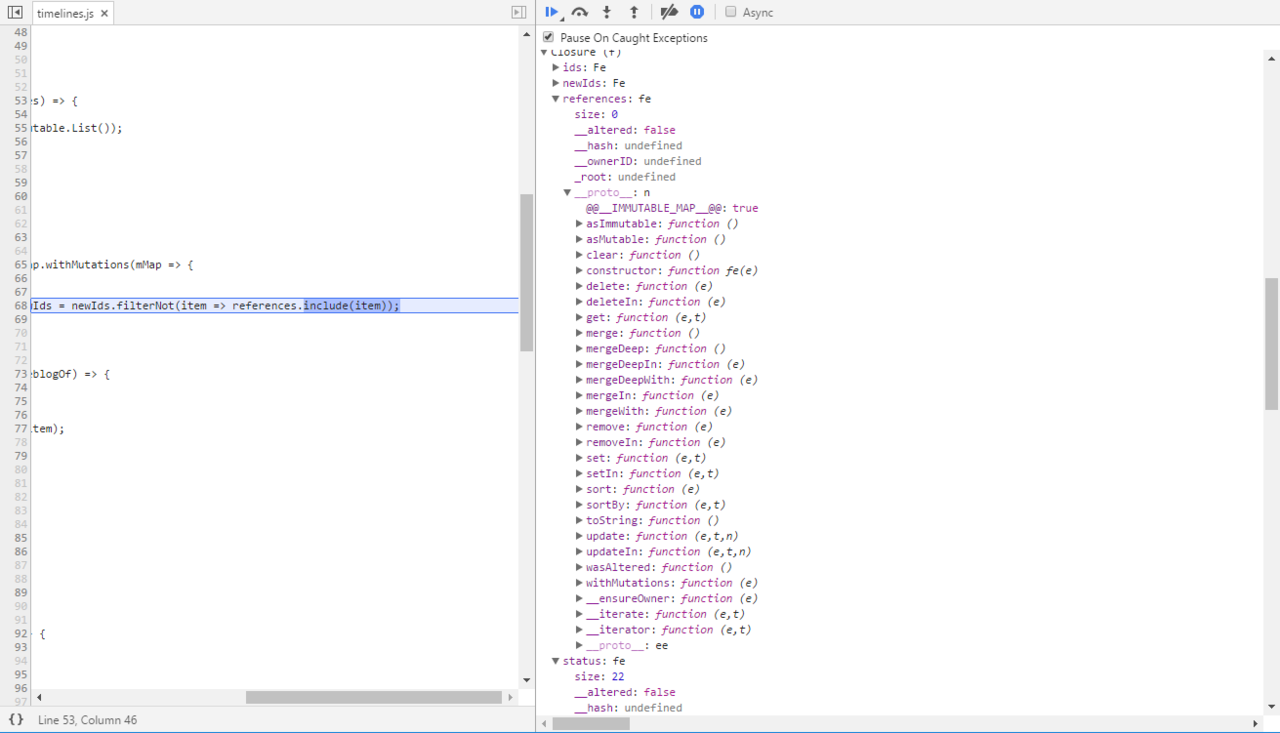
Task: Close the timelines.js tab
Action: (104, 14)
